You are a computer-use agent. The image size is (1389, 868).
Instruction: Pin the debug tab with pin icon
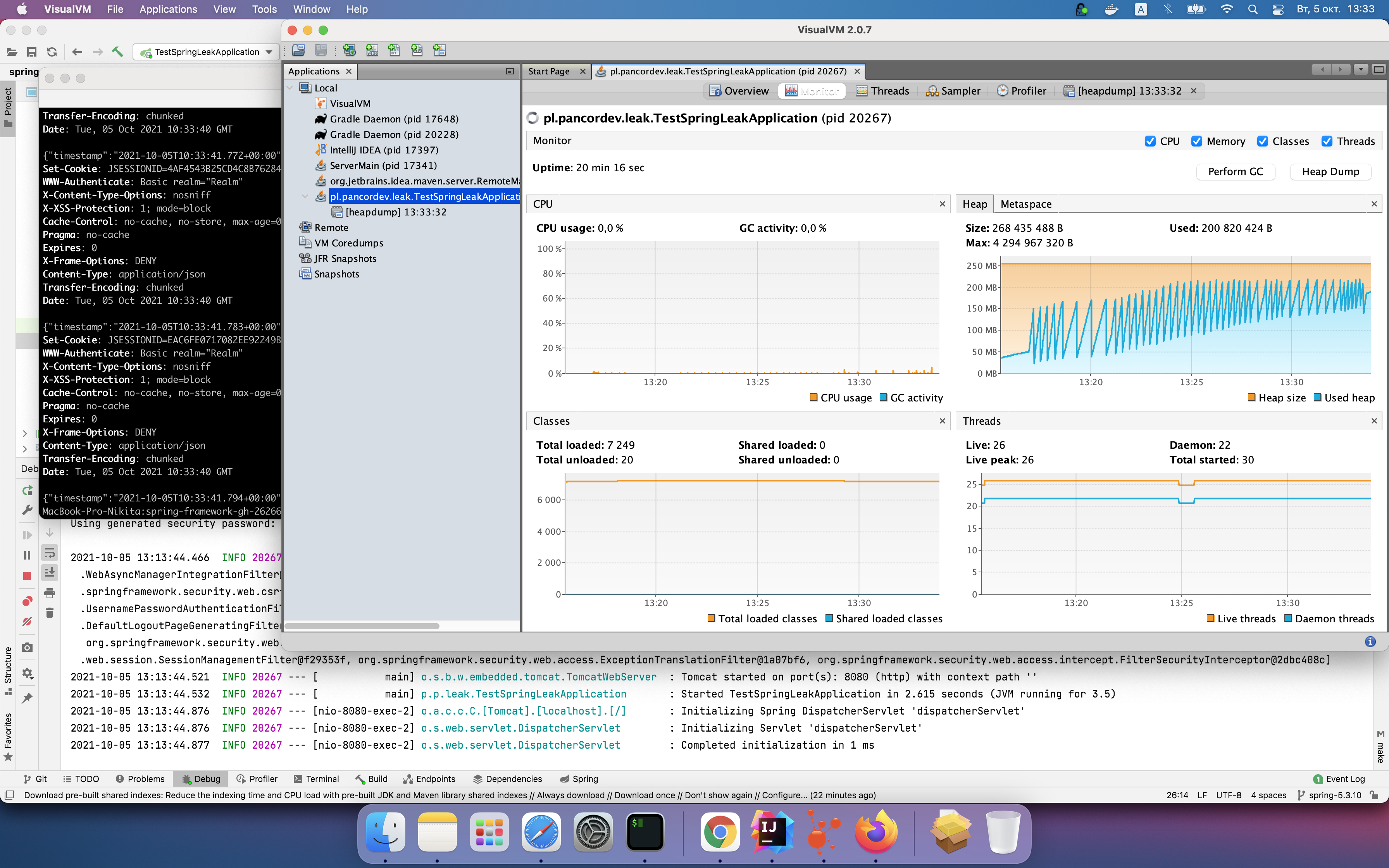[x=27, y=698]
